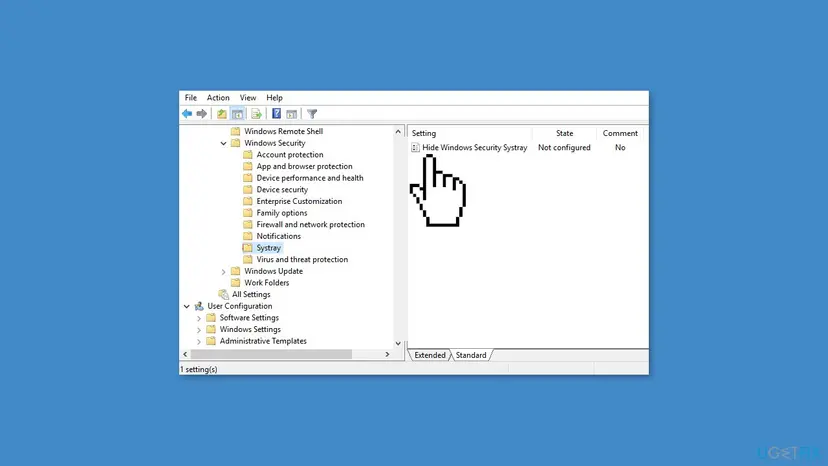The width and height of the screenshot is (828, 466).
Task: Collapse the Windows Security node
Action: [x=223, y=143]
